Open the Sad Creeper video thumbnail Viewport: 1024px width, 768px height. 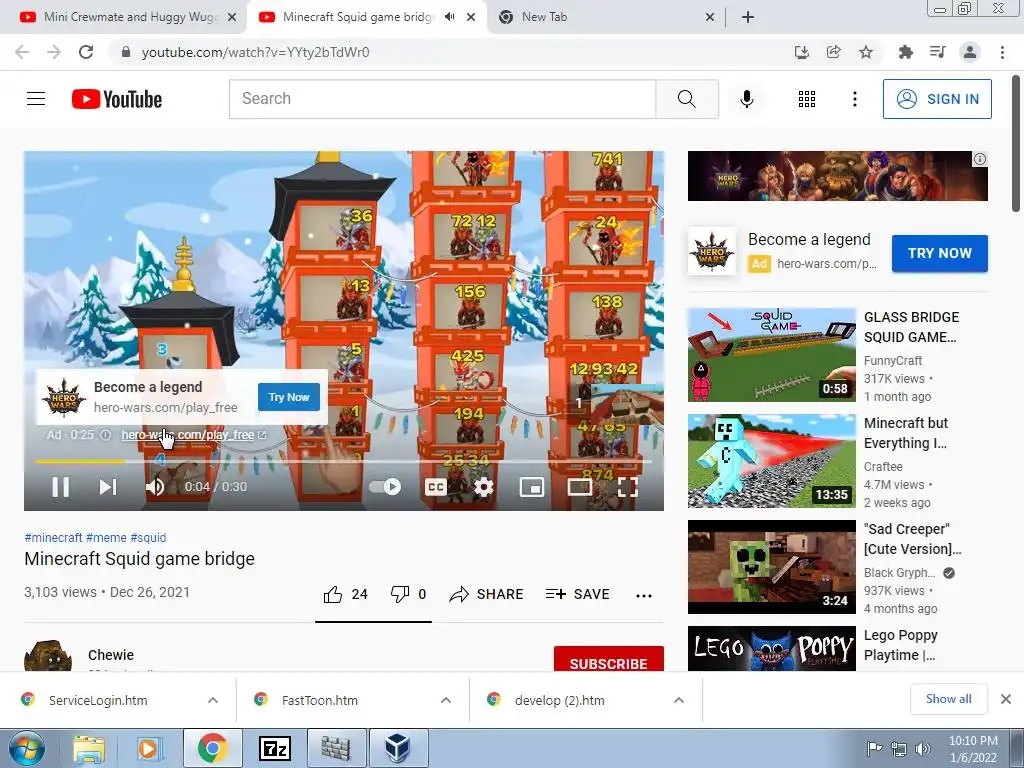click(x=772, y=567)
